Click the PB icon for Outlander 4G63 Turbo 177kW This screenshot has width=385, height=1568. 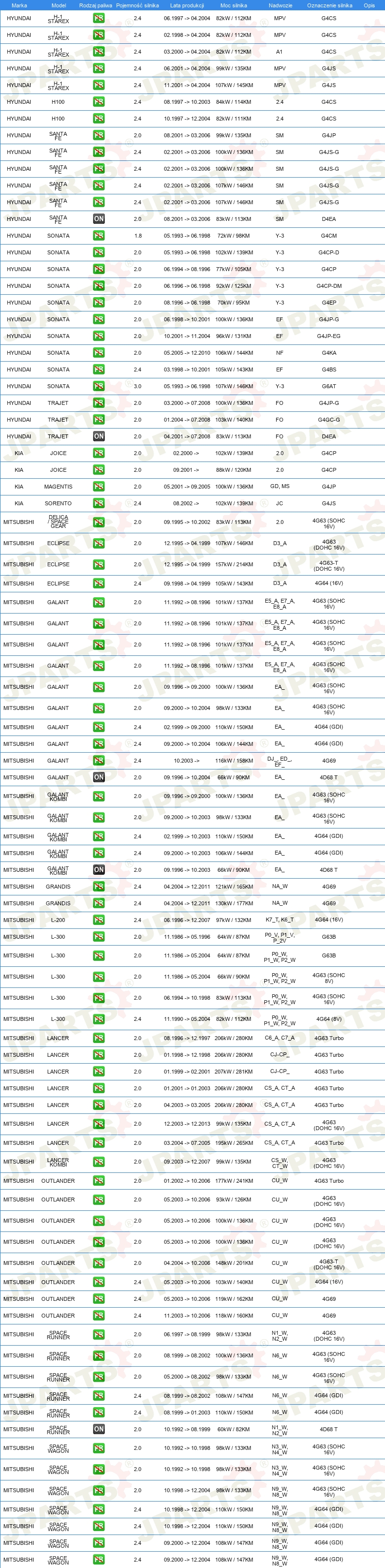98,1181
